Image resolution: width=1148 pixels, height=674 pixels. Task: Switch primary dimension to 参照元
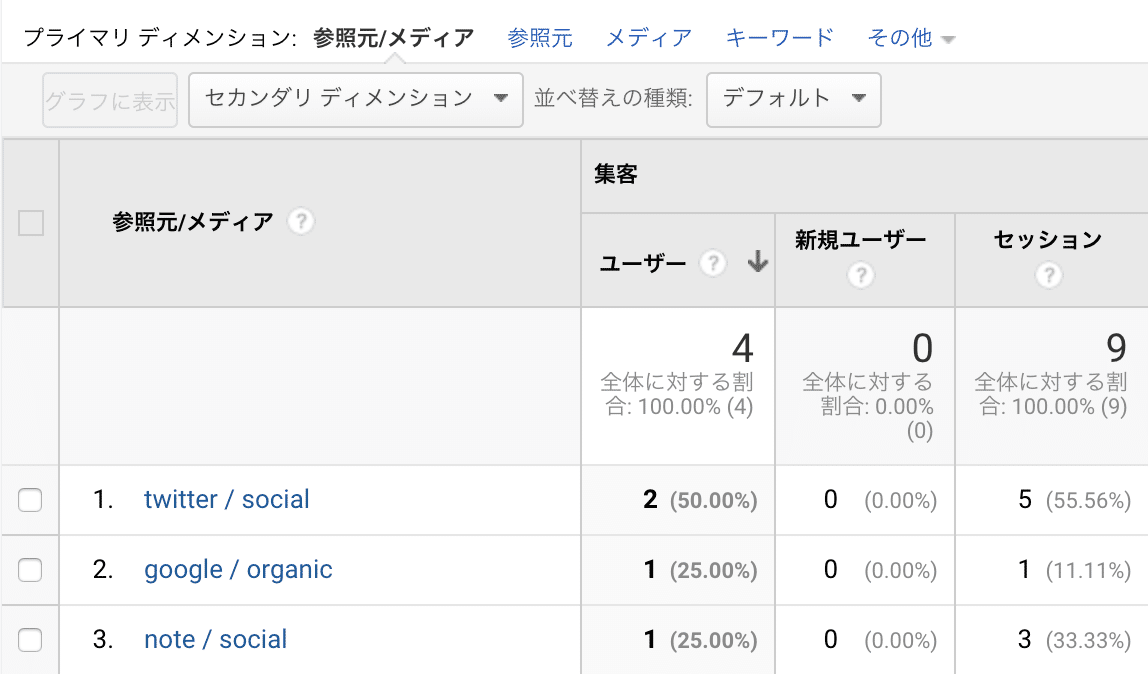(539, 38)
